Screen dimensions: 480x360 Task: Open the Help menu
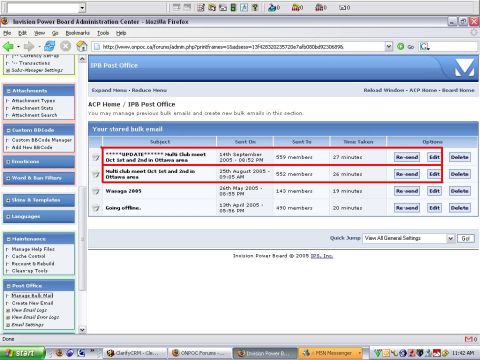click(x=121, y=33)
